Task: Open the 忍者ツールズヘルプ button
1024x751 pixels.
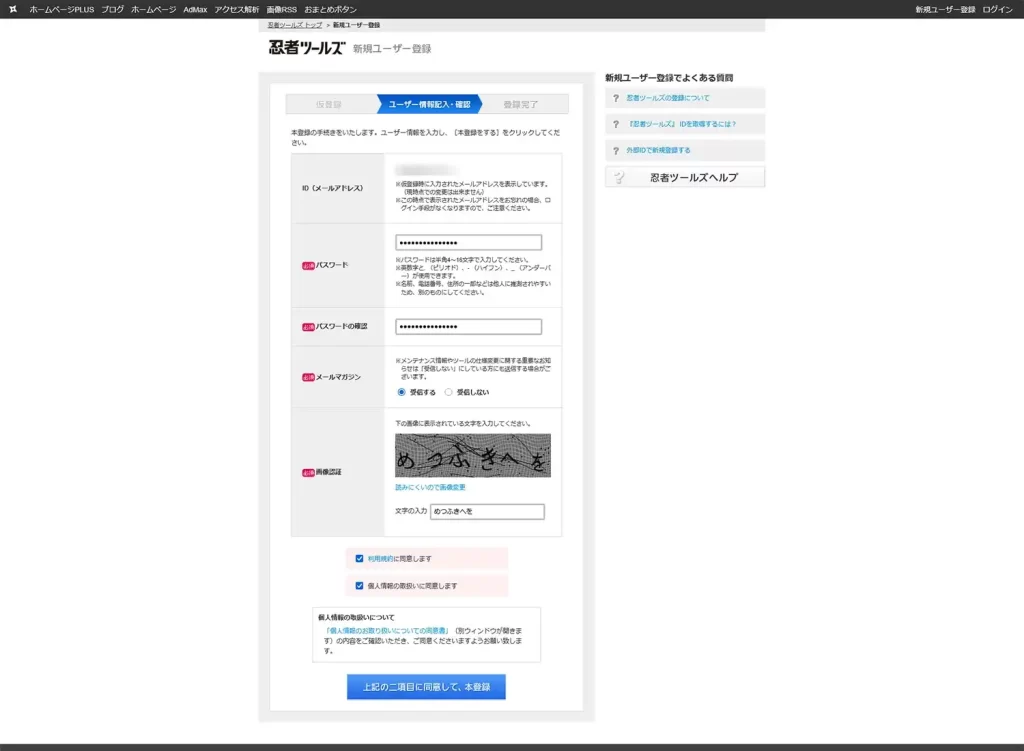Action: (685, 177)
